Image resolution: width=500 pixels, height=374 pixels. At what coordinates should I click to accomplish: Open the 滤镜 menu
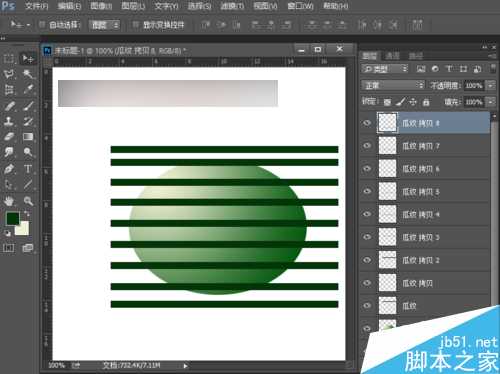(x=232, y=6)
